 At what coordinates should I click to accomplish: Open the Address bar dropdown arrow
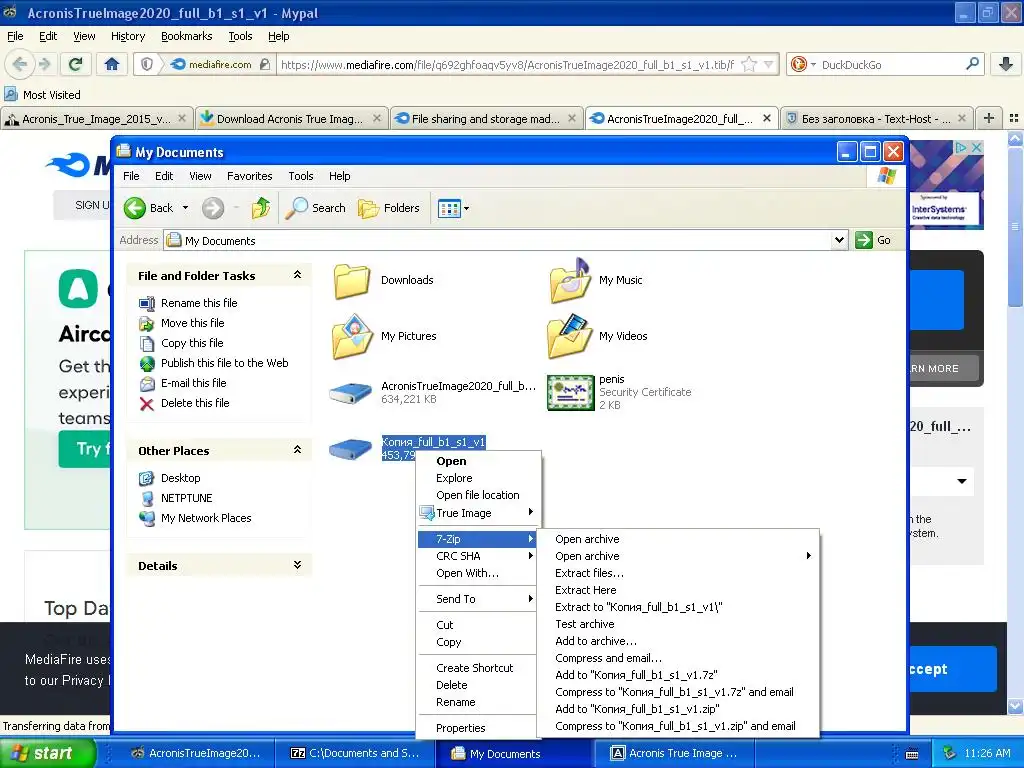pyautogui.click(x=839, y=240)
